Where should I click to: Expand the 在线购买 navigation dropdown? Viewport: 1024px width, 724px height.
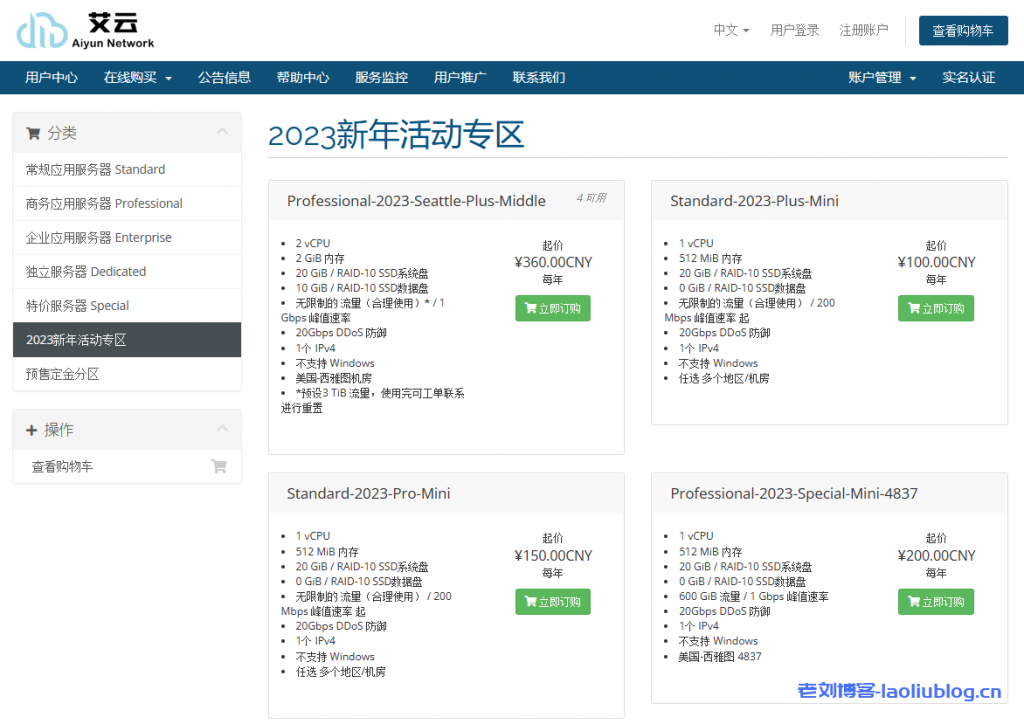pyautogui.click(x=138, y=77)
